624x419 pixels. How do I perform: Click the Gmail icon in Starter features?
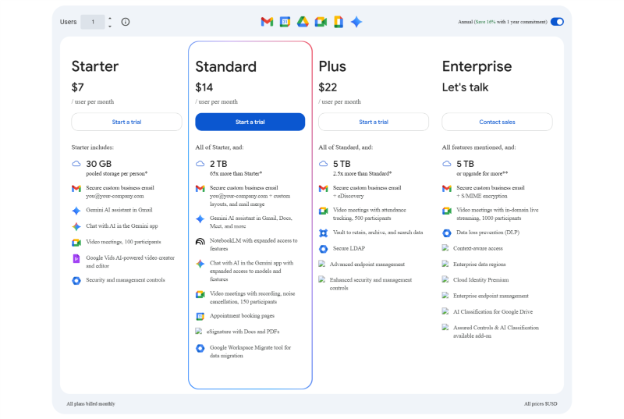[x=76, y=188]
